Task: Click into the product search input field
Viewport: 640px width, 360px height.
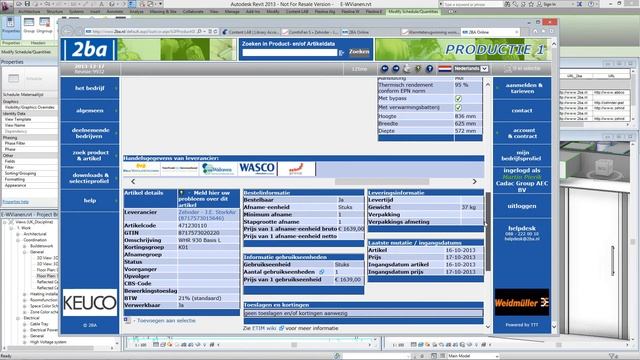Action: click(x=290, y=52)
